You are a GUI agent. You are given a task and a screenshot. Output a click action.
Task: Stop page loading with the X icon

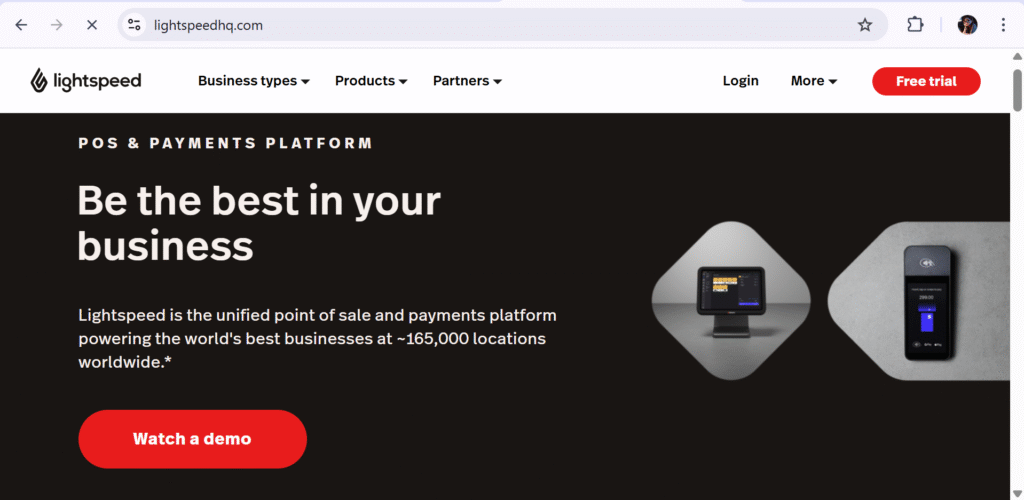click(x=92, y=25)
